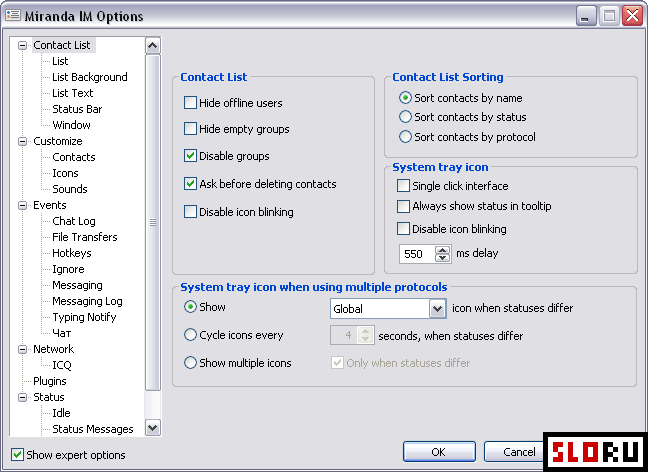Collapse the Events tree node
The image size is (648, 472).
(22, 205)
